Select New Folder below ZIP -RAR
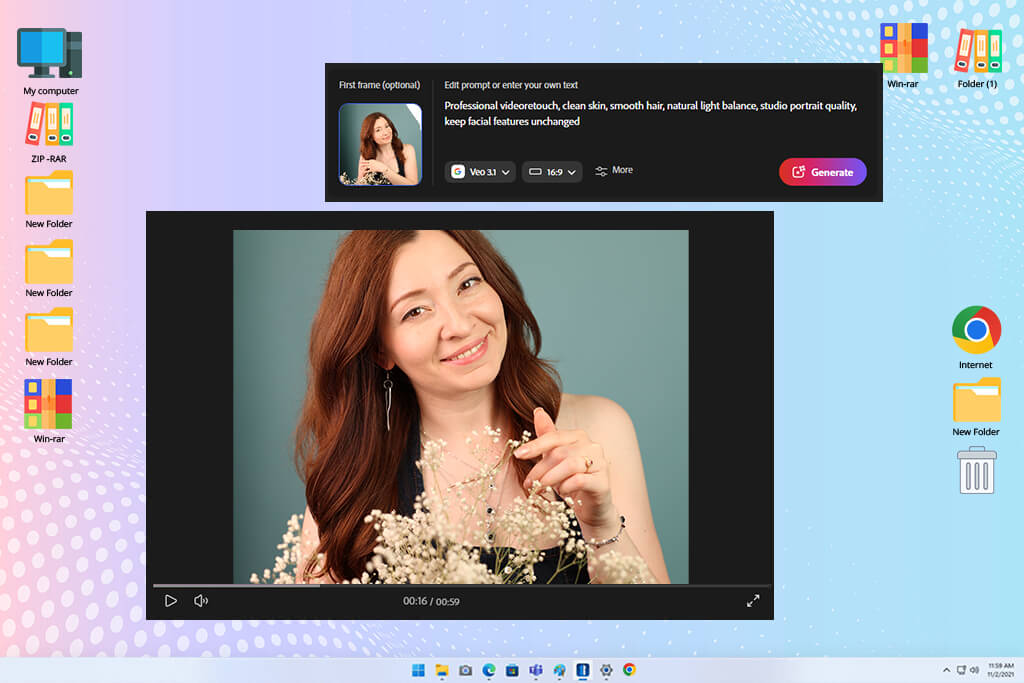Viewport: 1024px width, 683px height. 49,200
